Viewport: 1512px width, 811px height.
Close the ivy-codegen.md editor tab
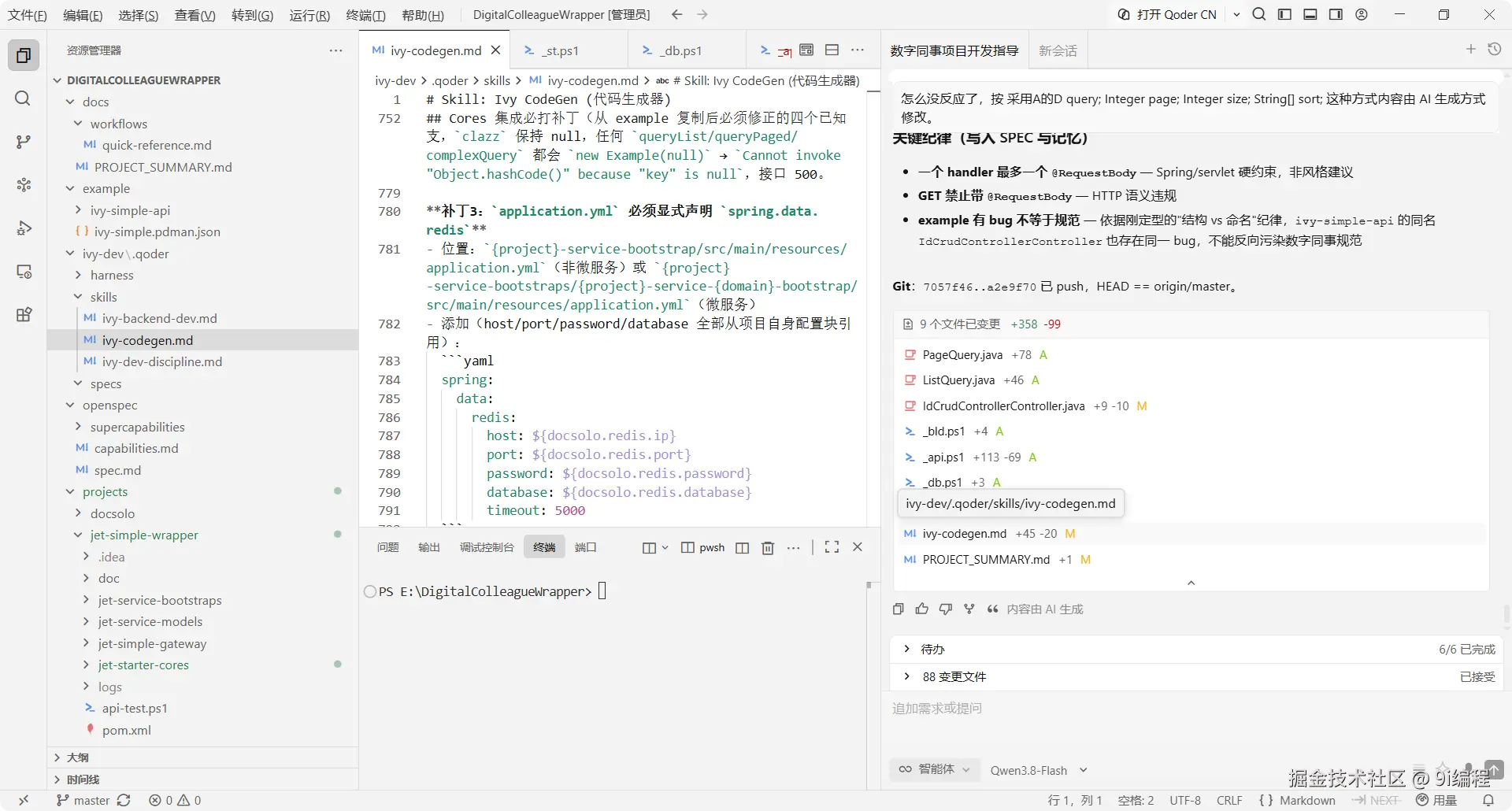coord(495,50)
